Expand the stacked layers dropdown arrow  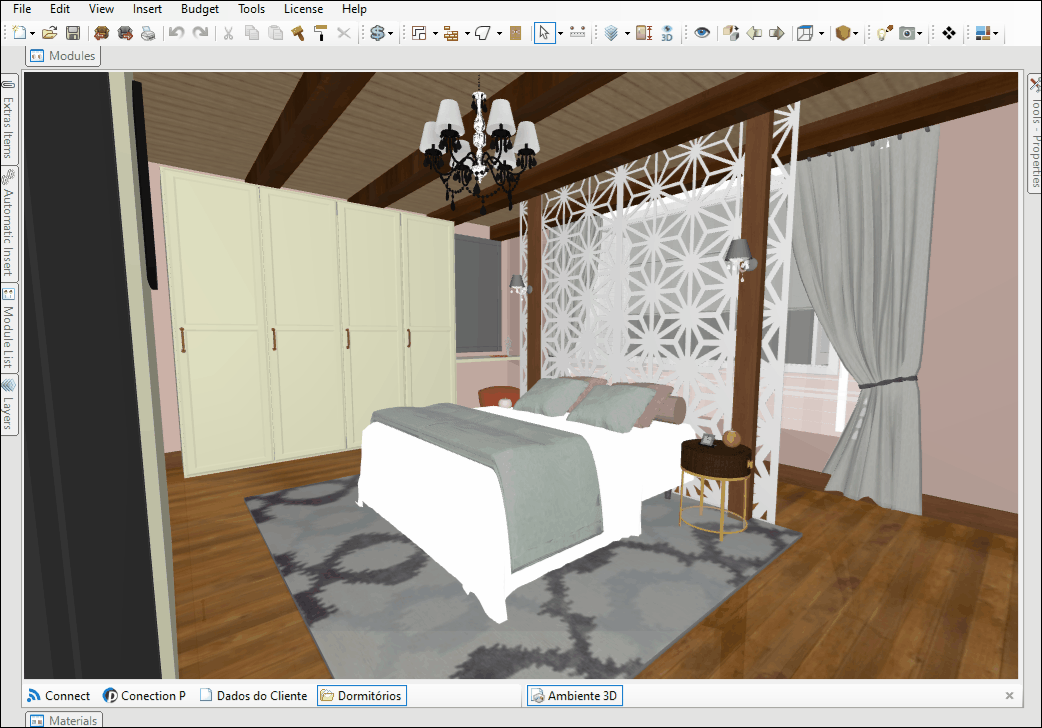pyautogui.click(x=627, y=33)
